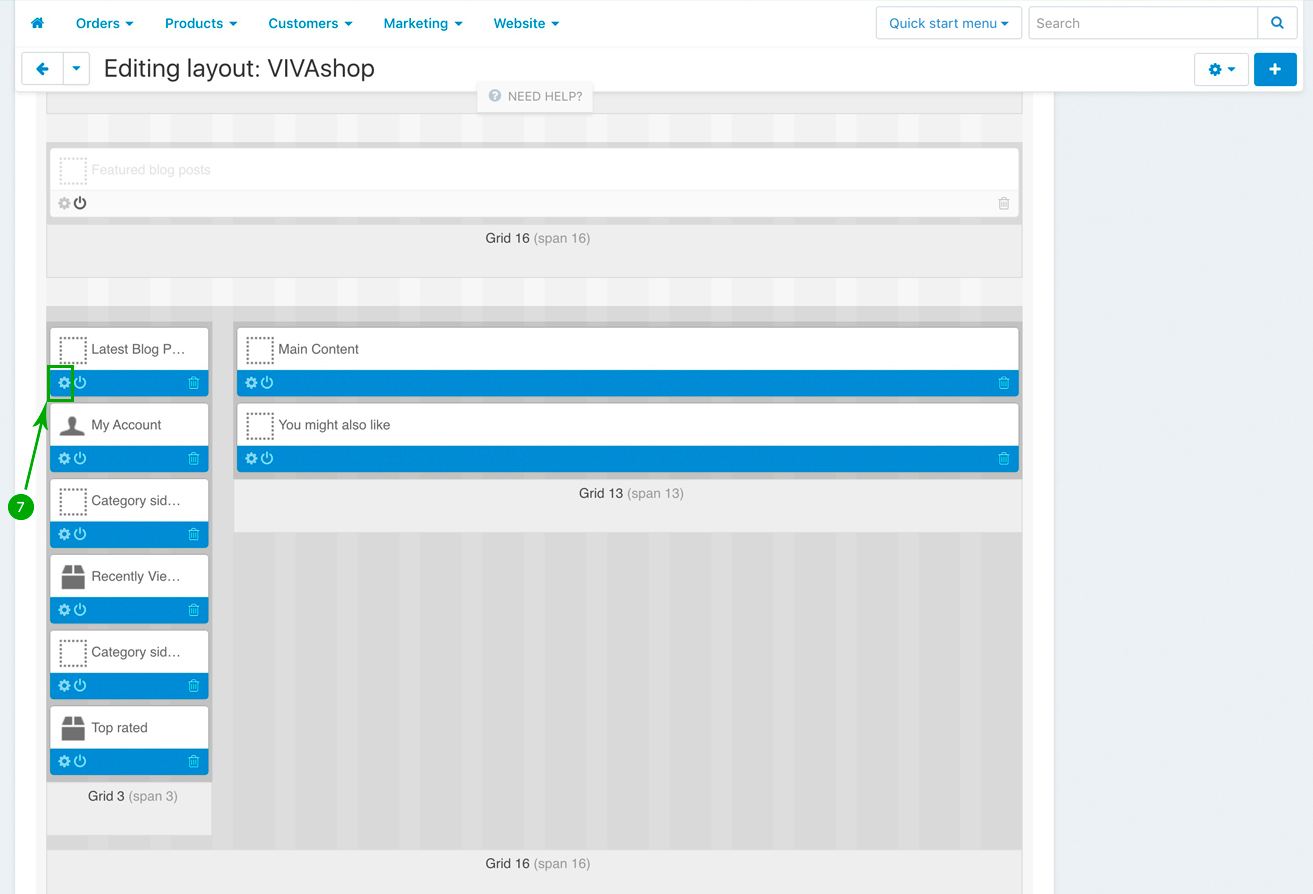
Task: Expand the gear settings dropdown at top right
Action: [x=1221, y=69]
